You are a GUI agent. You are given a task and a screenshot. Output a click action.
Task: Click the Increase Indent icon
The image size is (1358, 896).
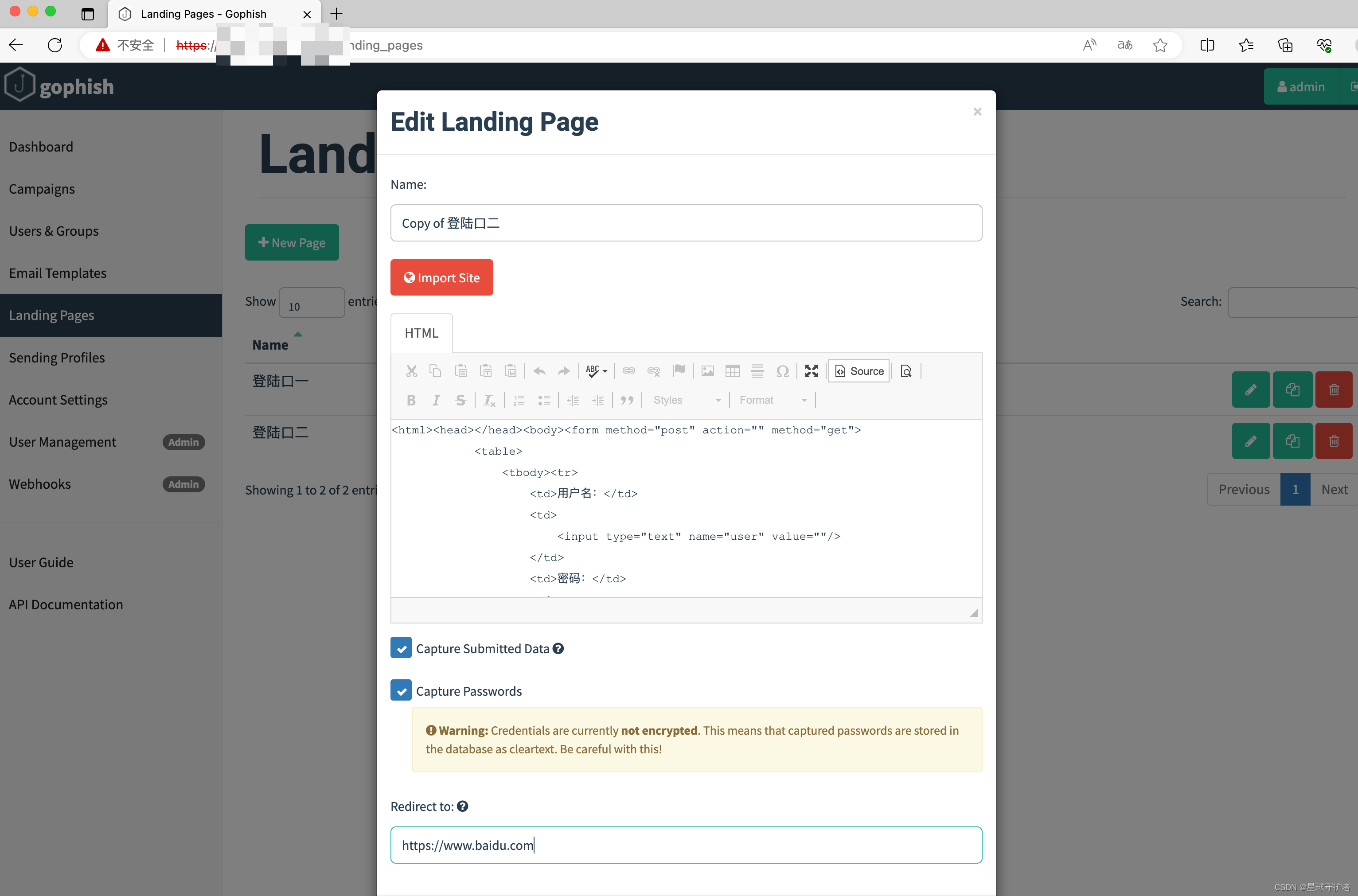[x=598, y=401]
